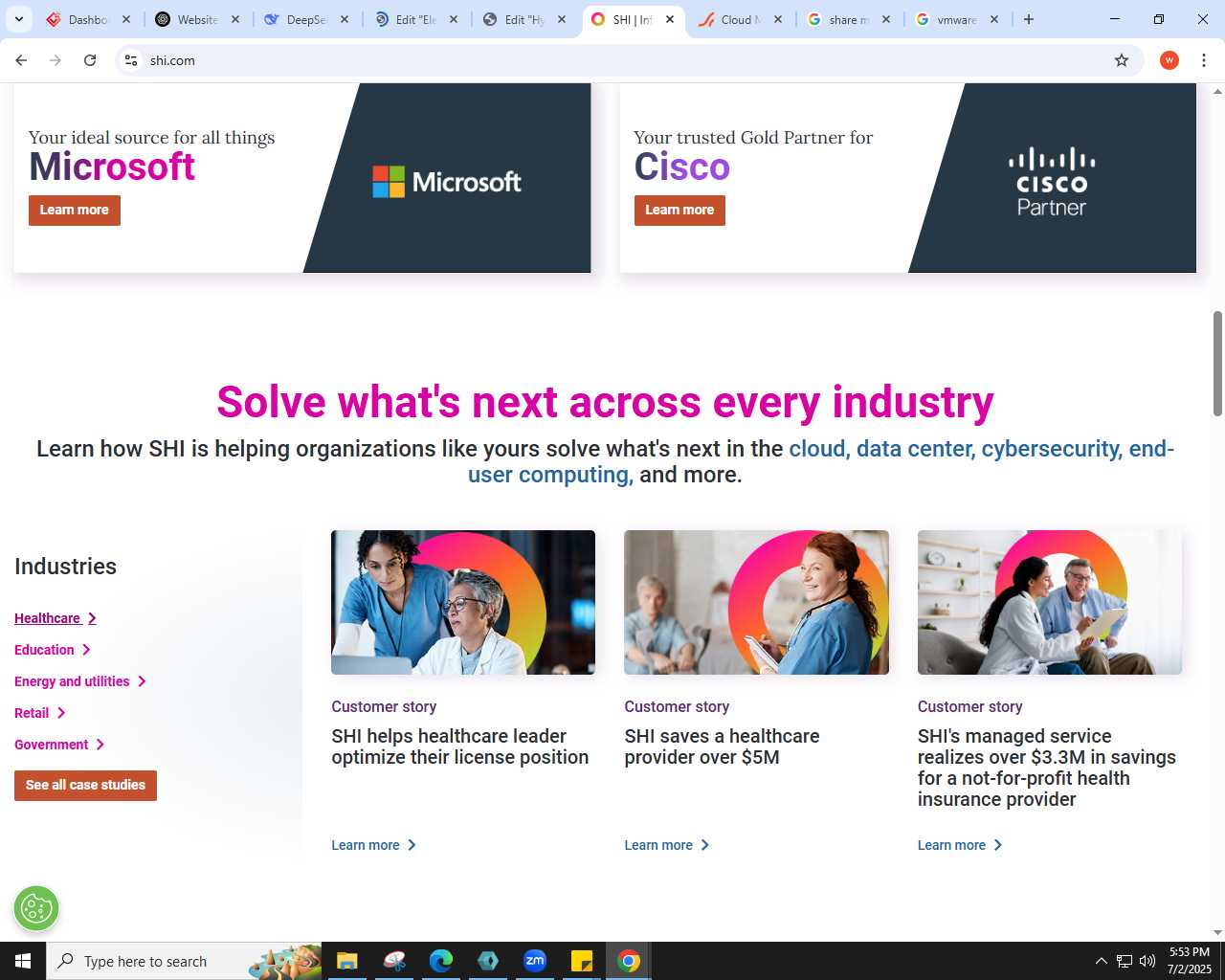Select Healthcare industry link
Image resolution: width=1225 pixels, height=980 pixels.
pos(56,618)
